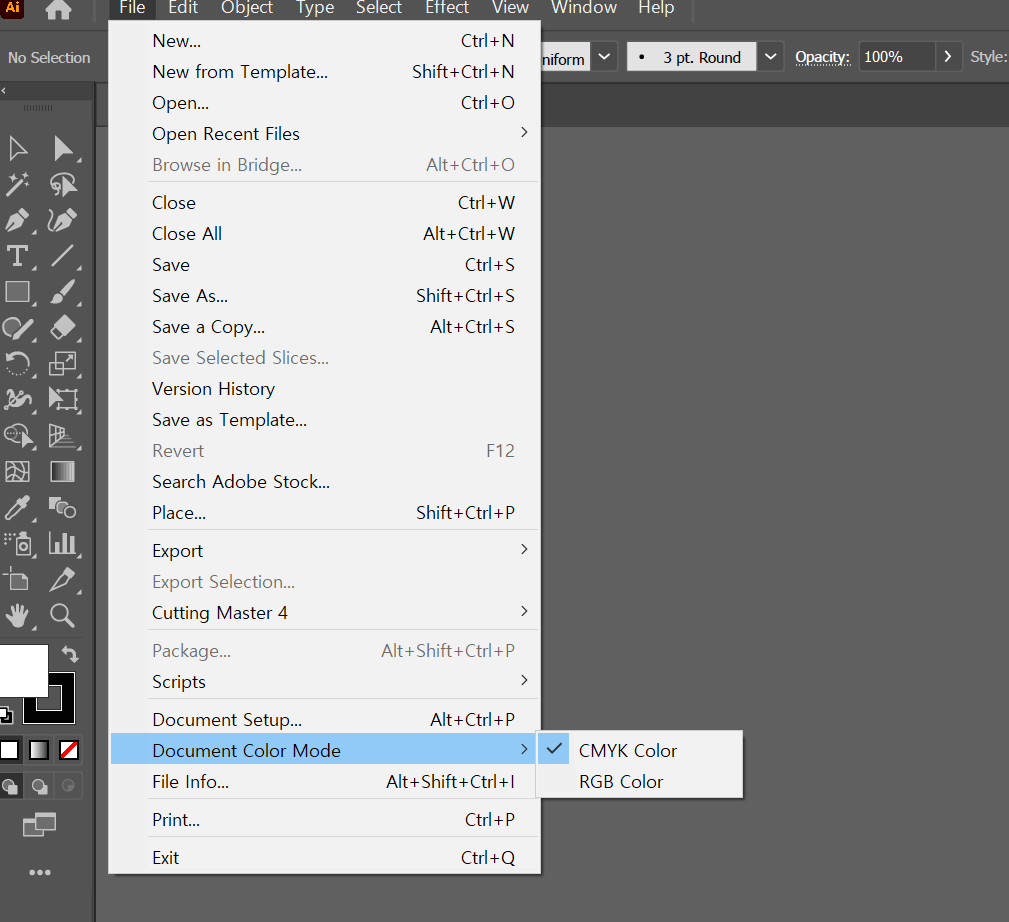Pick the Column Graph tool
1009x922 pixels.
(63, 544)
